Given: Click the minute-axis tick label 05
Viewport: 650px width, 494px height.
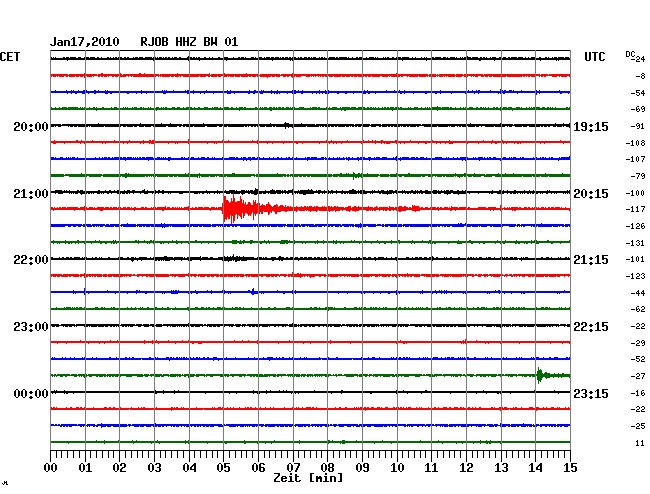Looking at the screenshot, I should [223, 468].
